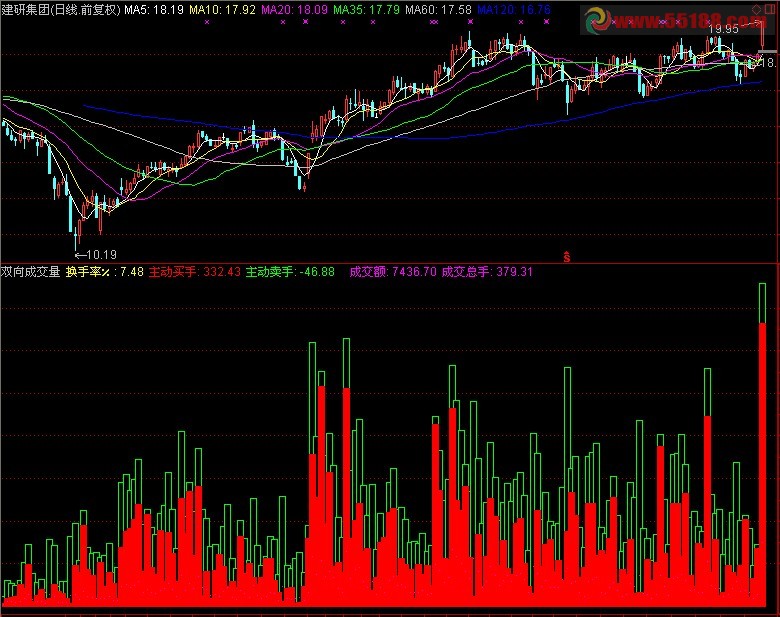Click the MA35: 17.79 label

[x=367, y=9]
